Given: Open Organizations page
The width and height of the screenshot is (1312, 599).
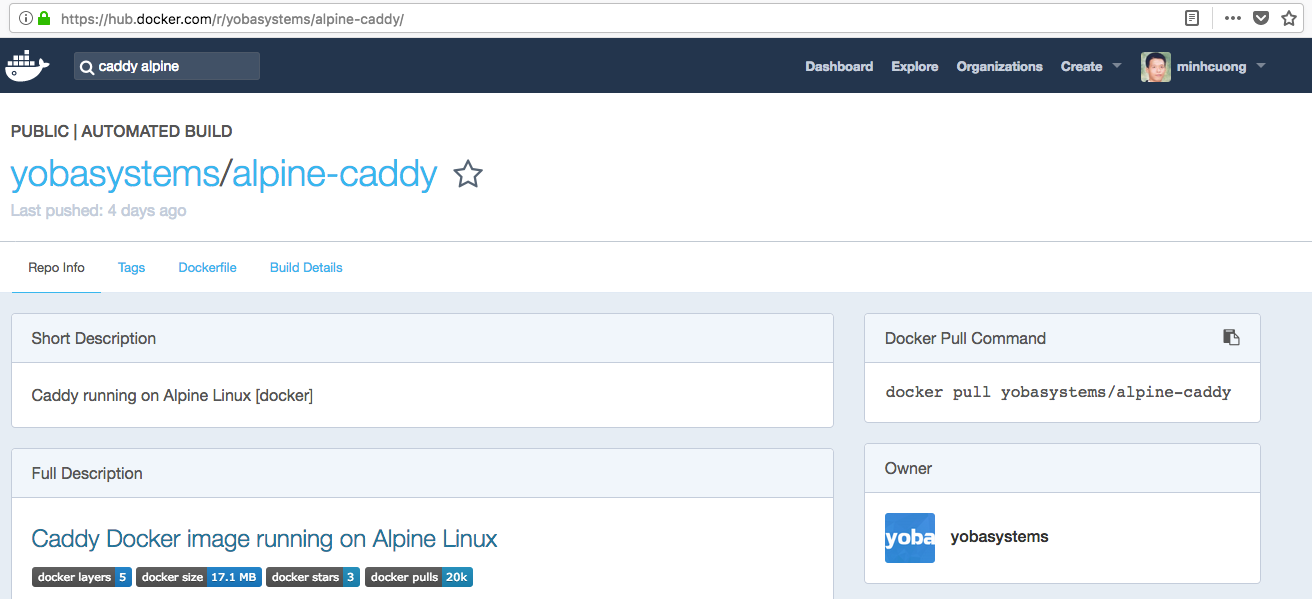Looking at the screenshot, I should click(x=999, y=66).
